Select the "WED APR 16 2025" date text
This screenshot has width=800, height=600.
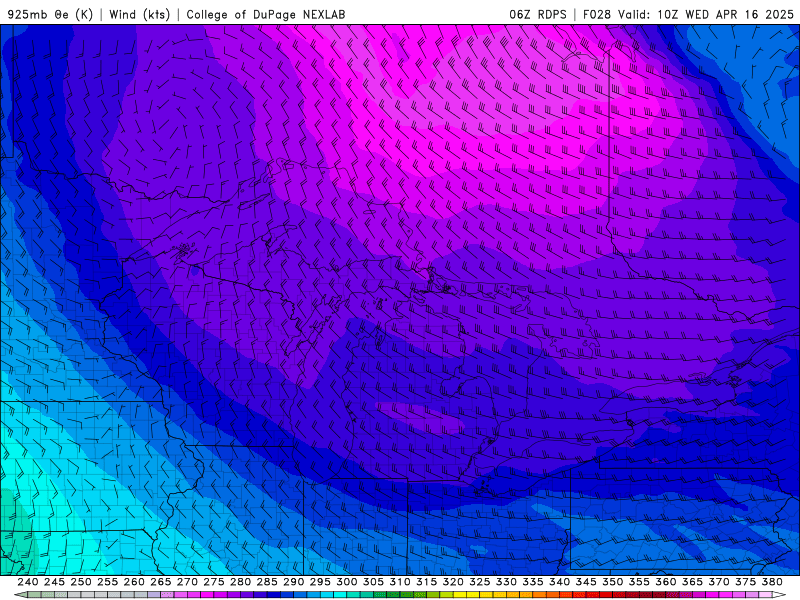pos(739,14)
